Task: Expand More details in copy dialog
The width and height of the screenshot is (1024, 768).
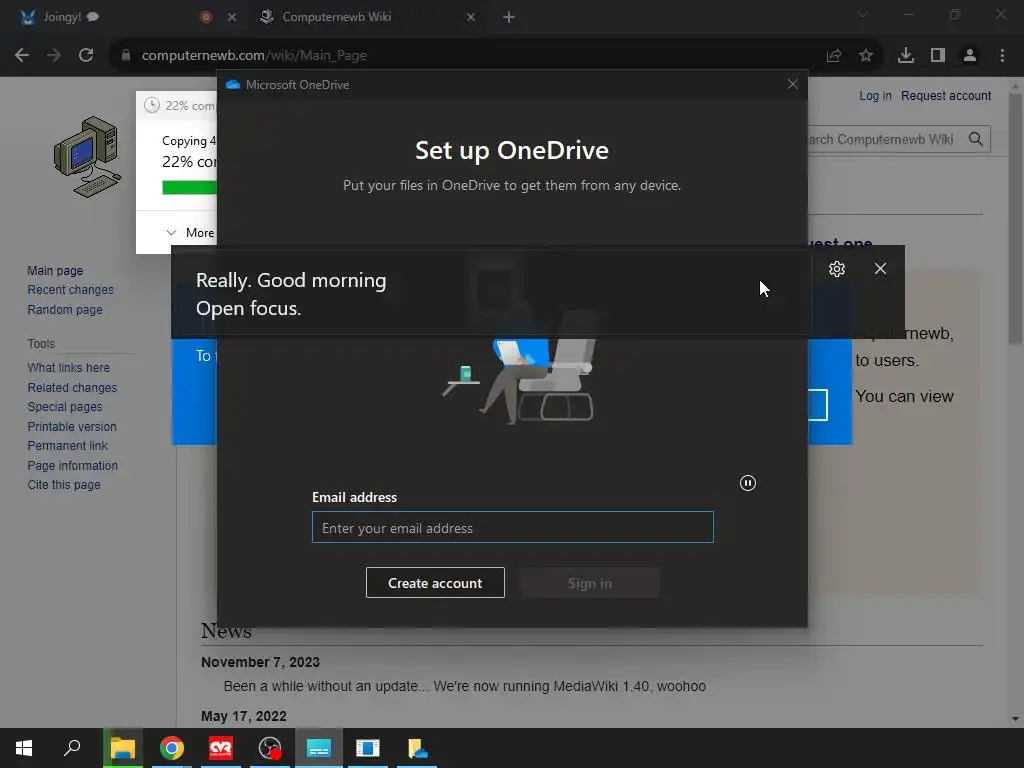Action: (x=190, y=232)
